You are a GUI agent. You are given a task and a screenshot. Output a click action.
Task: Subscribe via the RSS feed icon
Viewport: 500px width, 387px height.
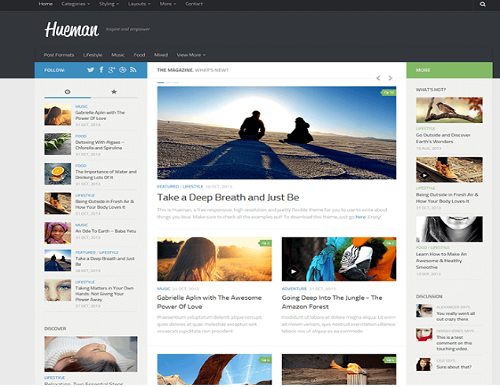[x=133, y=70]
